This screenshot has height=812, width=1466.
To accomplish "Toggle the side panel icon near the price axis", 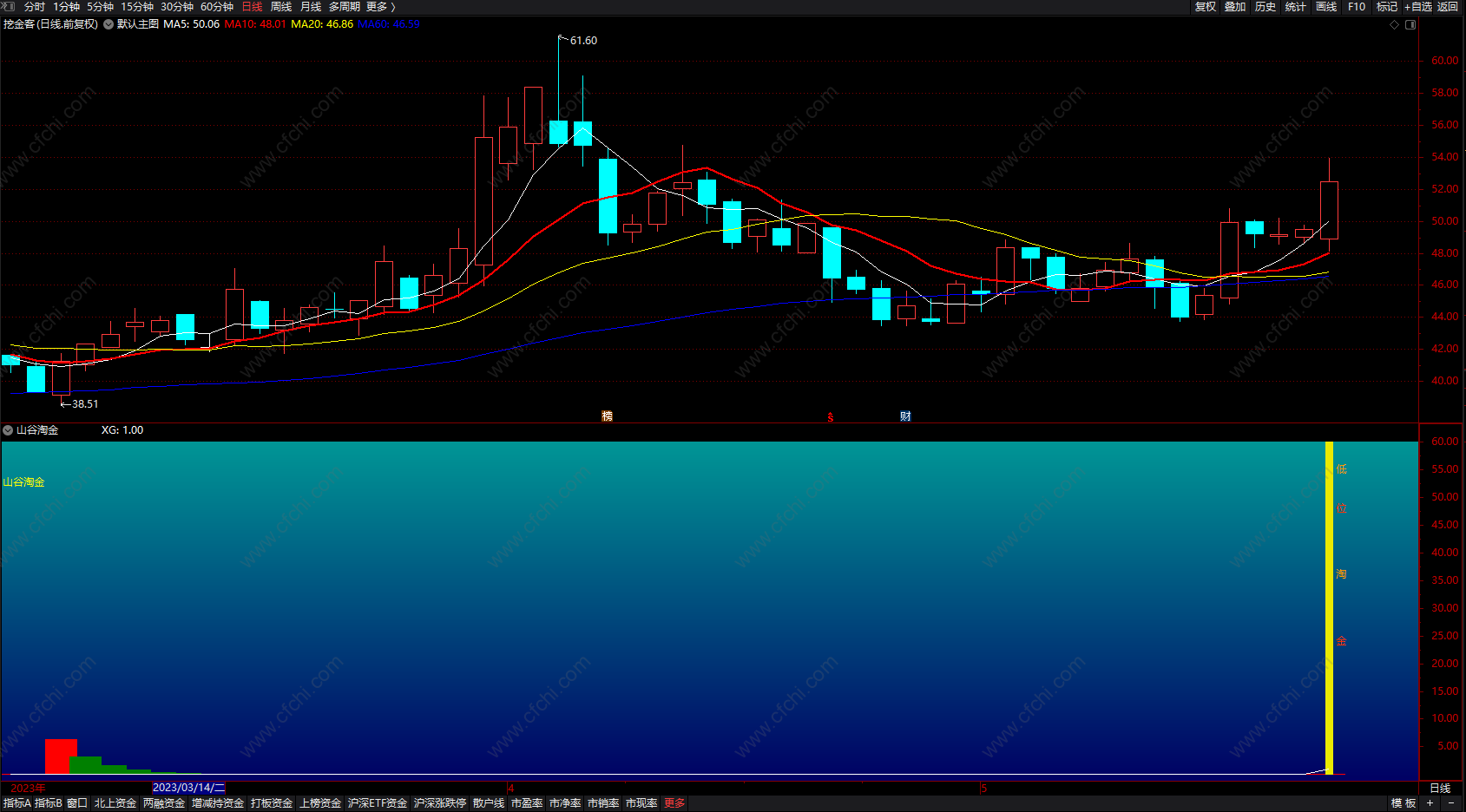I will [x=1410, y=24].
